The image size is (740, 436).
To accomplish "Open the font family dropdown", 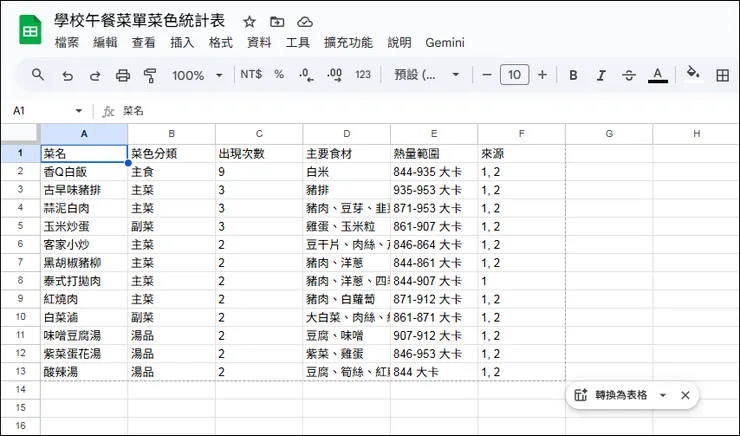I will (427, 75).
